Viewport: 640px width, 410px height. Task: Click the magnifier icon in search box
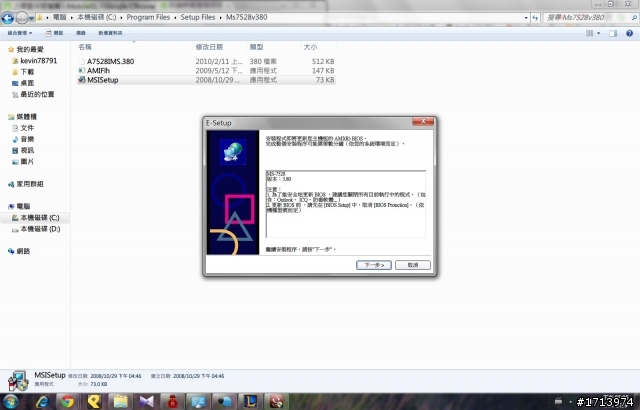[x=634, y=18]
